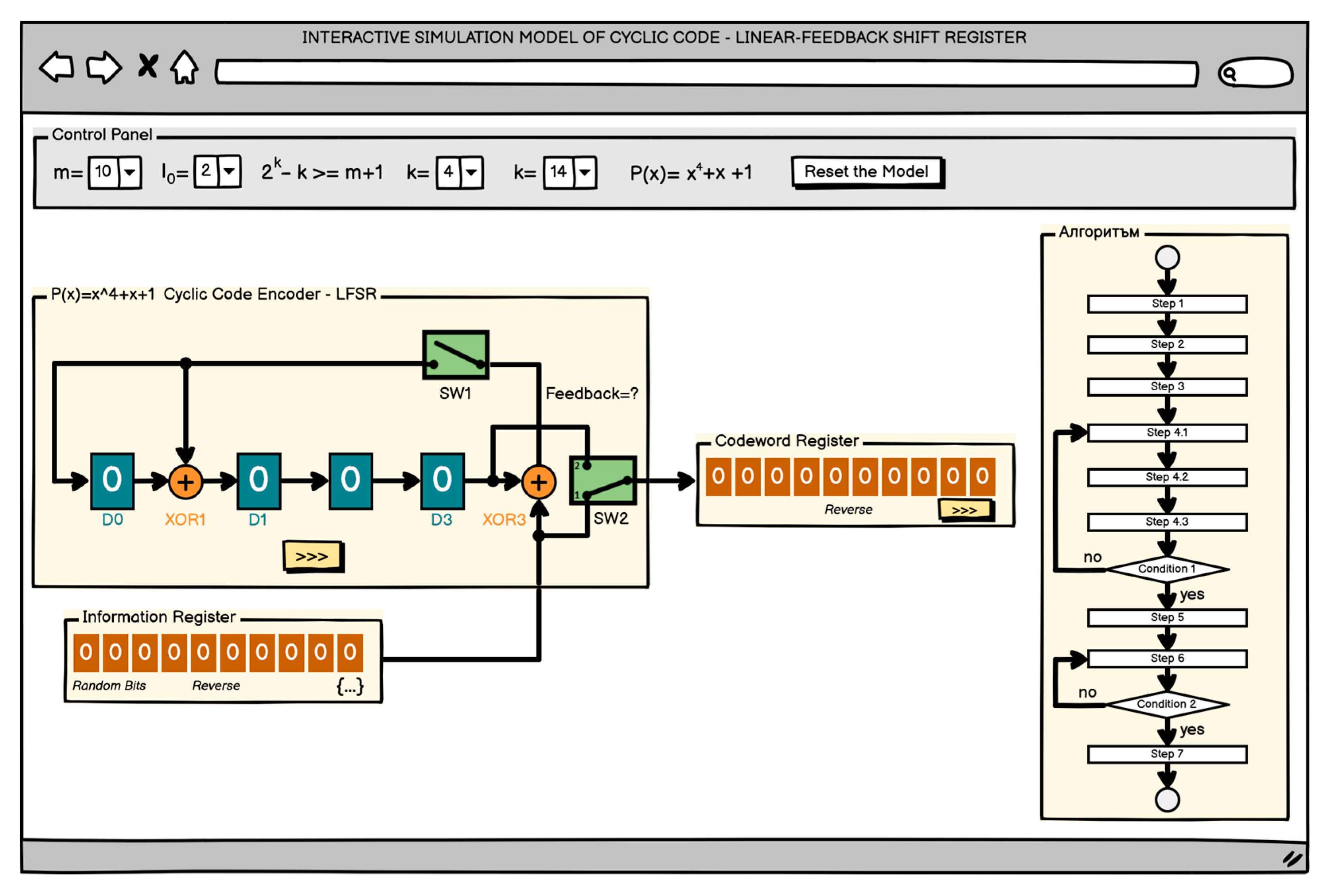The width and height of the screenshot is (1328, 896).
Task: Click Reset the Model button
Action: click(867, 172)
